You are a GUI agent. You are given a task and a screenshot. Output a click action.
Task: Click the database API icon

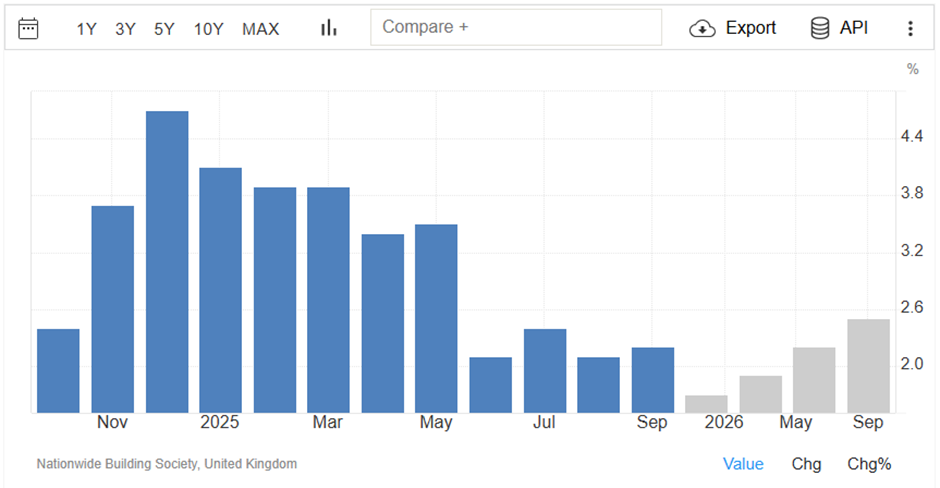[820, 28]
